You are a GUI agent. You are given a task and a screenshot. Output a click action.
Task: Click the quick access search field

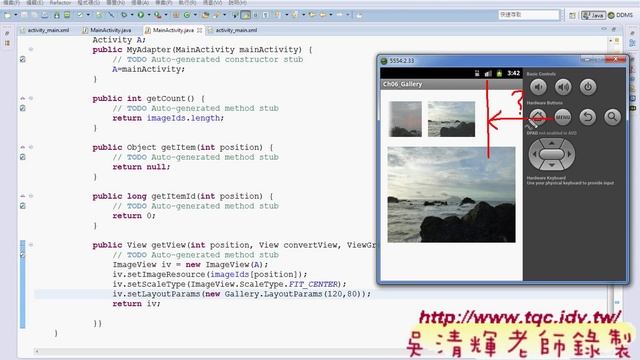click(x=528, y=15)
